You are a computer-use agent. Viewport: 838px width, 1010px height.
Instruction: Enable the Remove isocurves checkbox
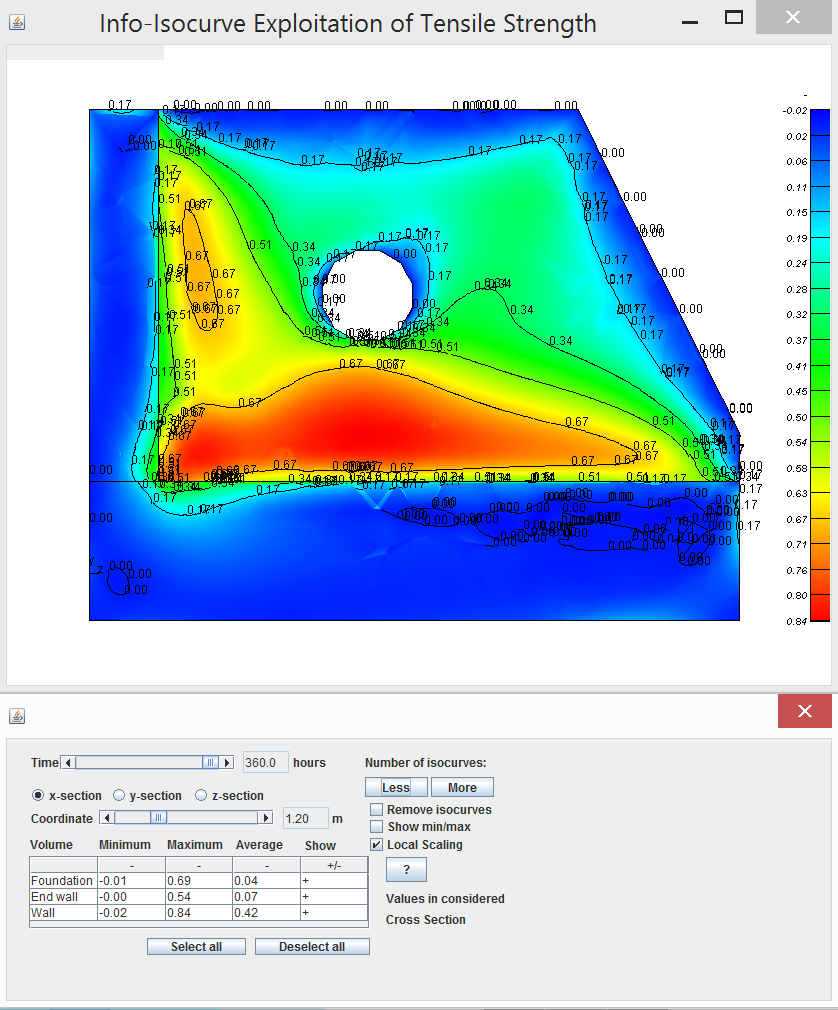(x=377, y=810)
